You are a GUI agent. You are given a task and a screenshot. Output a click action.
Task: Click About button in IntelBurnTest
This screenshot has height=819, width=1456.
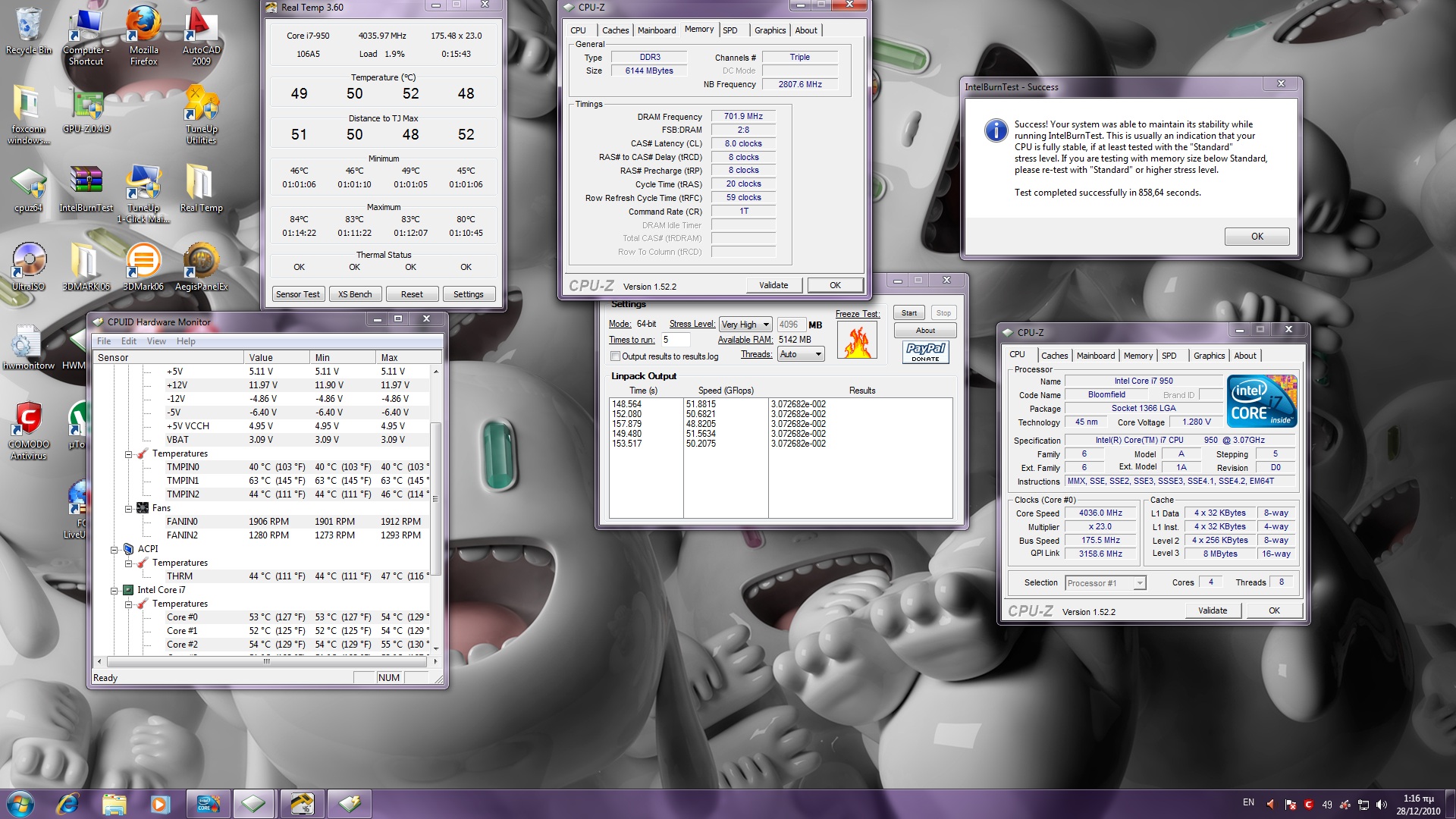[925, 331]
